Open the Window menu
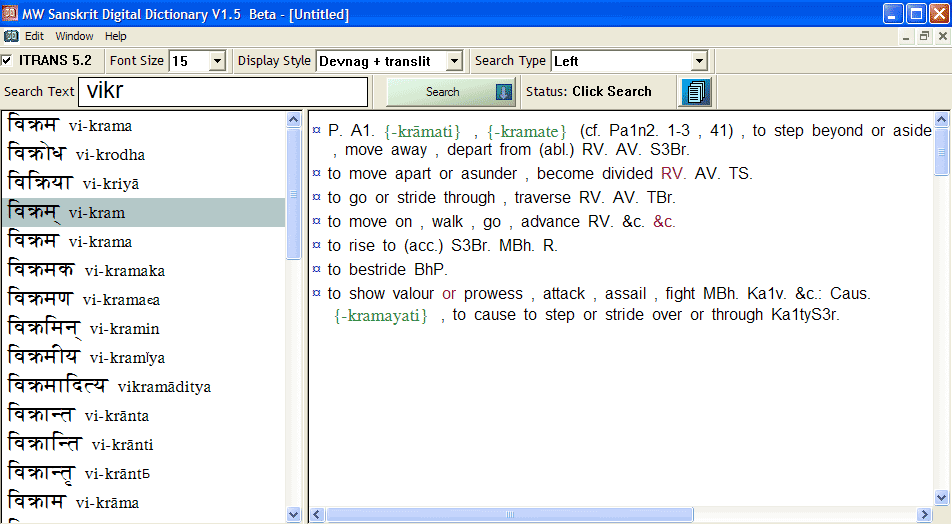 coord(74,36)
